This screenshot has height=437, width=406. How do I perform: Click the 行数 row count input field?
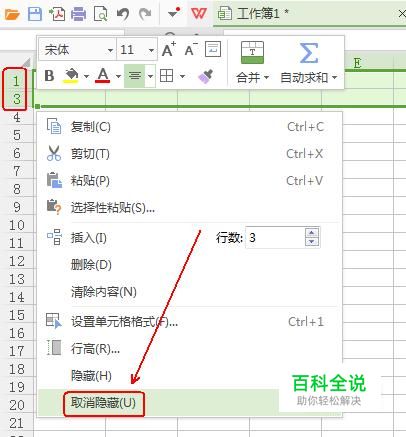pyautogui.click(x=275, y=237)
